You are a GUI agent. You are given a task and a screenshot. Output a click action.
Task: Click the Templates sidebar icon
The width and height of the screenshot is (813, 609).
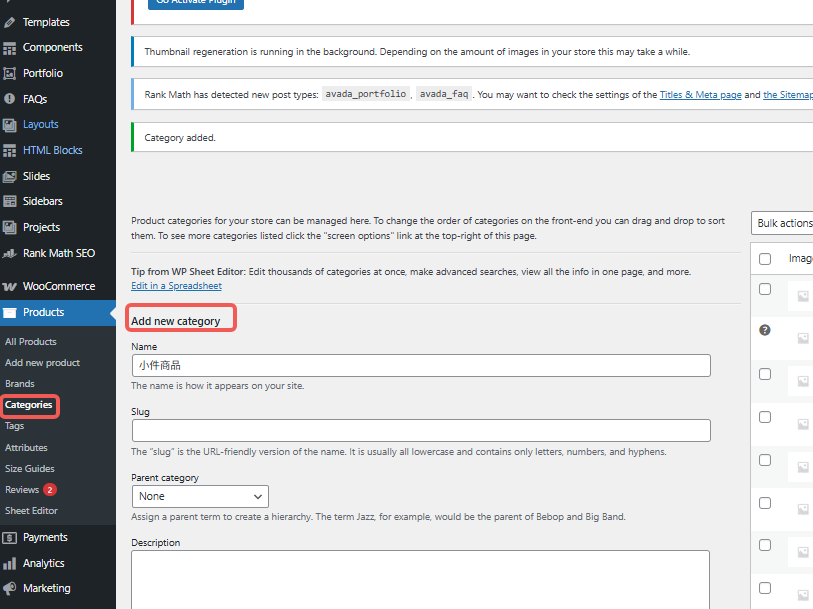tap(10, 21)
